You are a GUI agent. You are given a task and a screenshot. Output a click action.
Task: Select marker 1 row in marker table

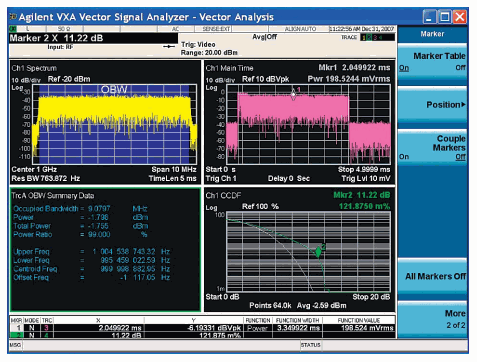coord(203,328)
